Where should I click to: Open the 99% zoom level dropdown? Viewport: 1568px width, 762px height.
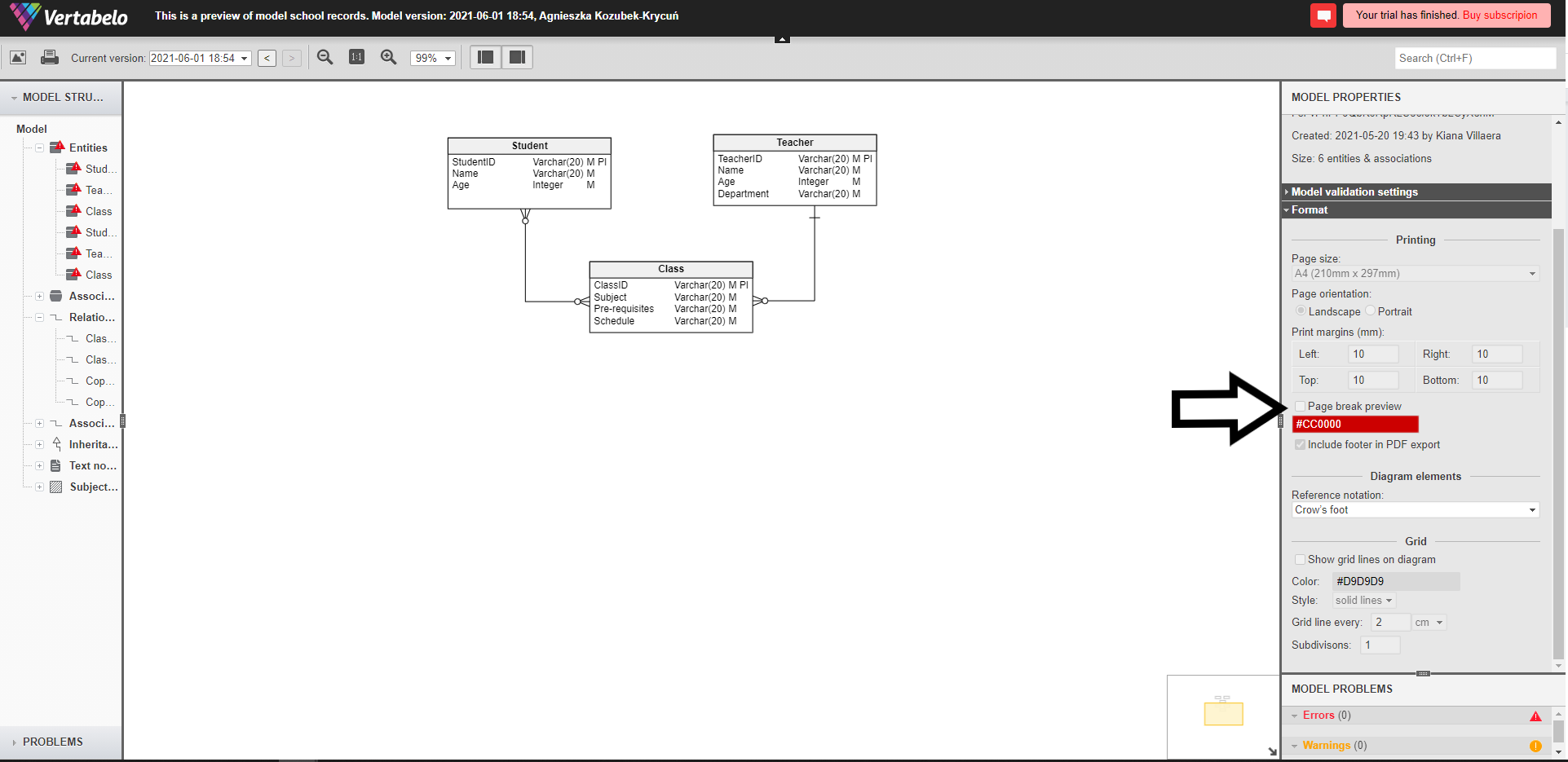tap(432, 58)
